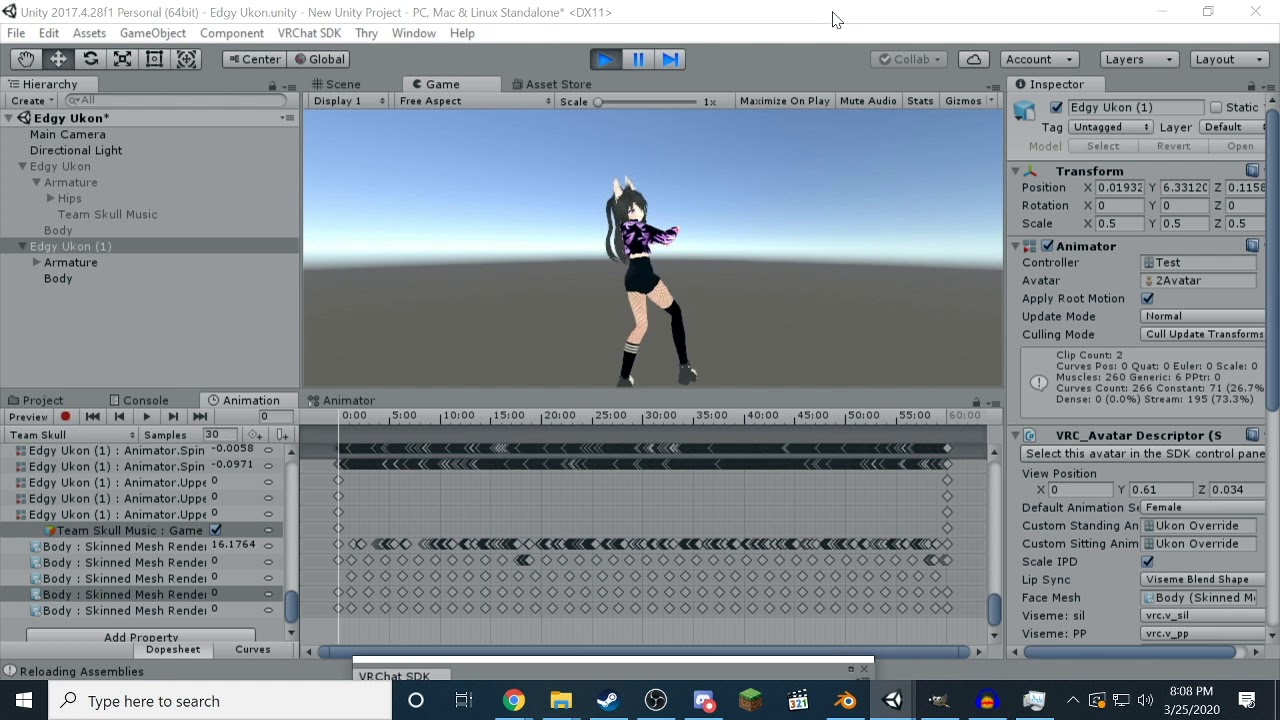Select the Rotate tool
The height and width of the screenshot is (720, 1280).
click(90, 59)
